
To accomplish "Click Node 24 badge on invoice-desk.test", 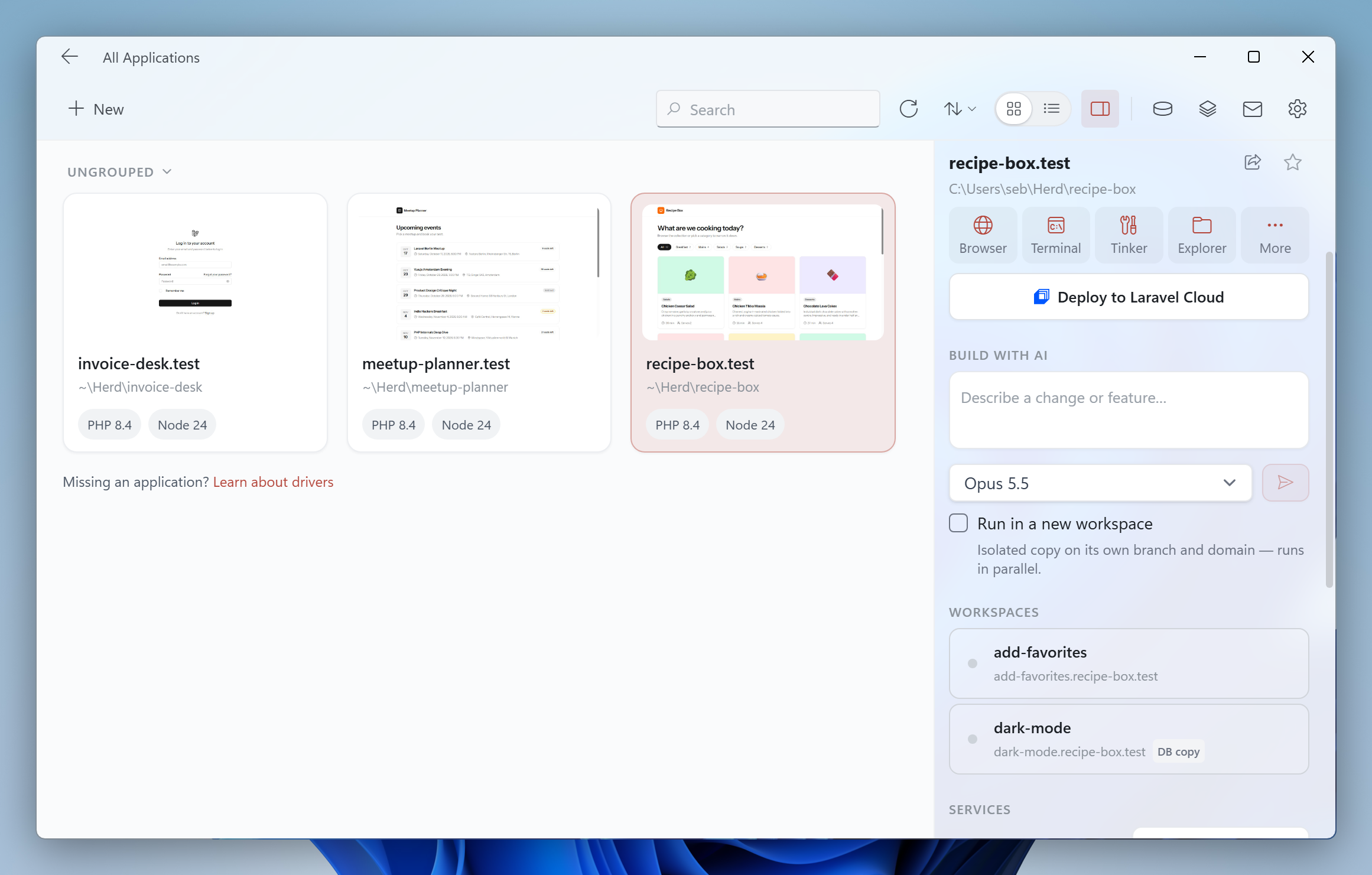I will (x=182, y=425).
